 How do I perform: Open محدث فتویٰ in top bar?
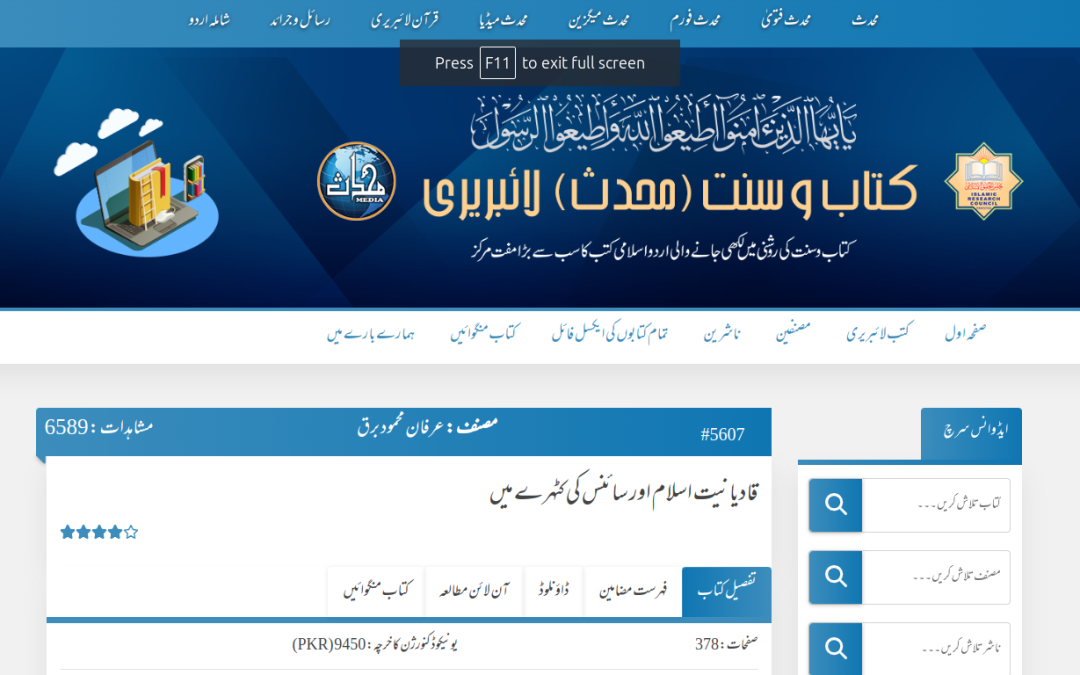pyautogui.click(x=786, y=20)
